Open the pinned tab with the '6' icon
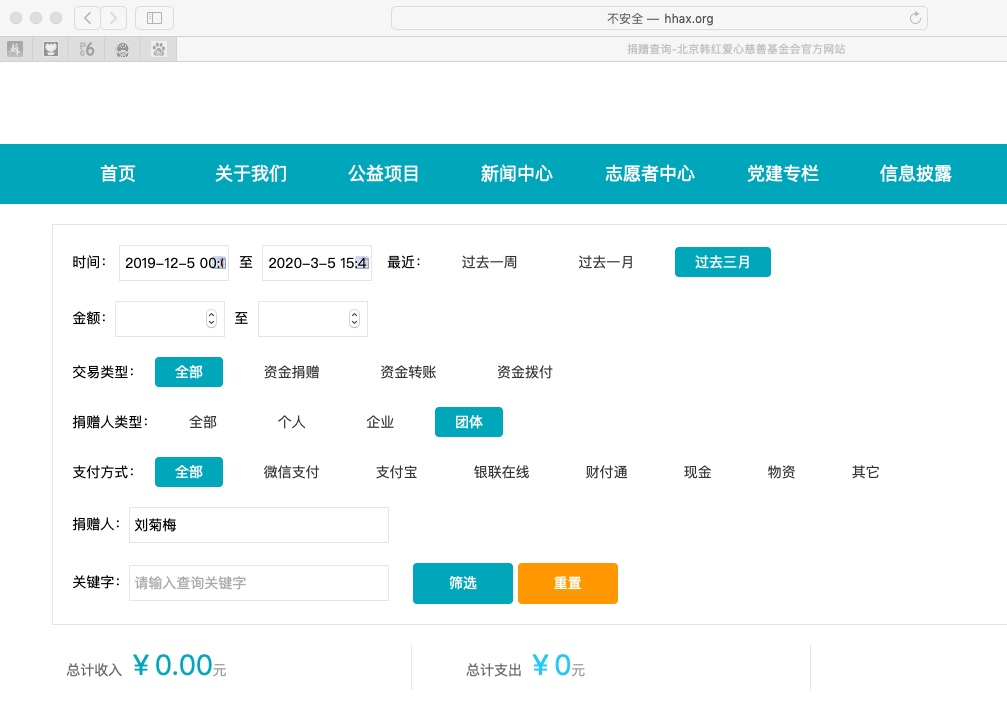The image size is (1007, 707). point(87,49)
